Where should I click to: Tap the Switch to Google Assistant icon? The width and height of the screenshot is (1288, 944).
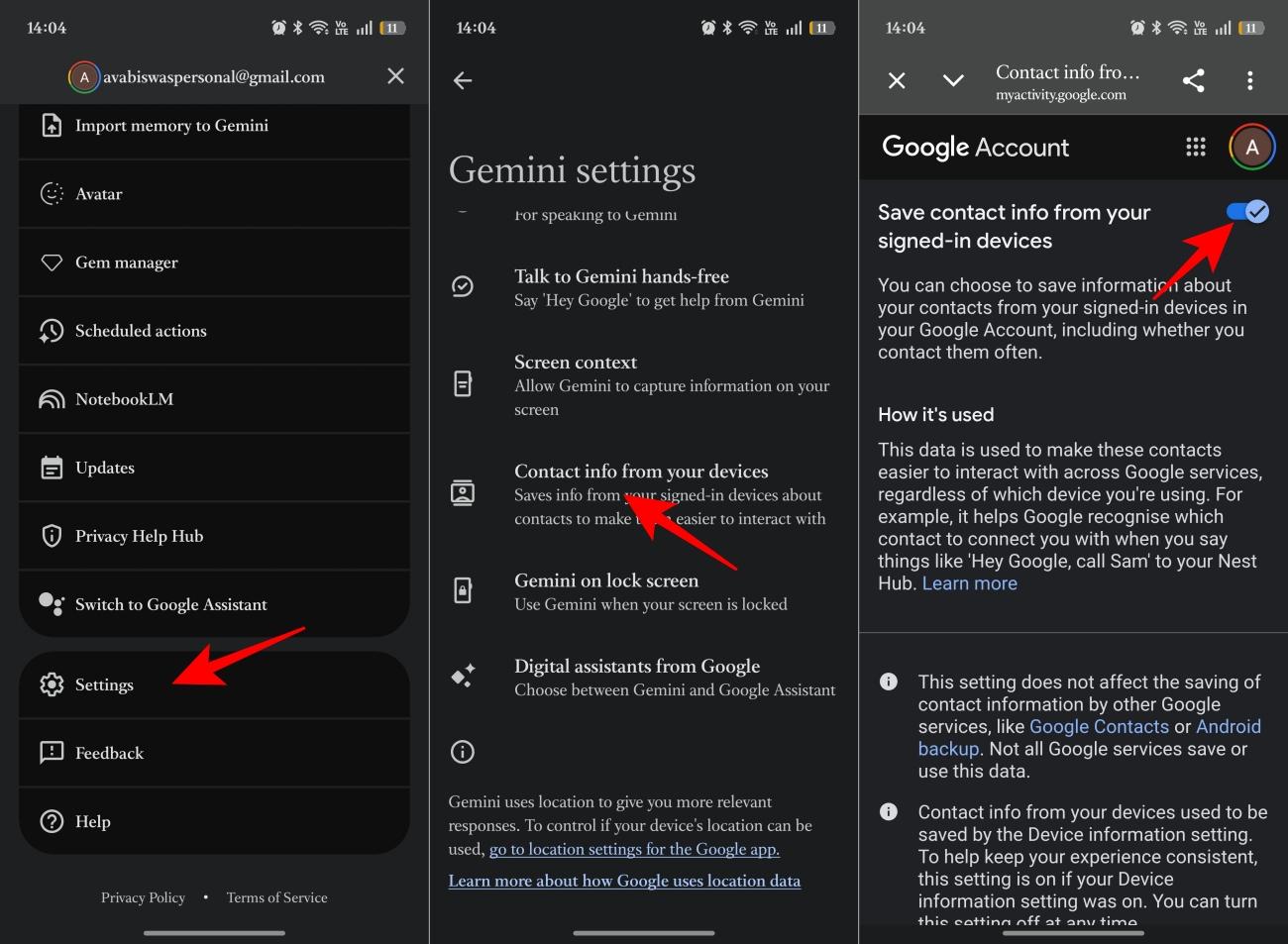[52, 604]
